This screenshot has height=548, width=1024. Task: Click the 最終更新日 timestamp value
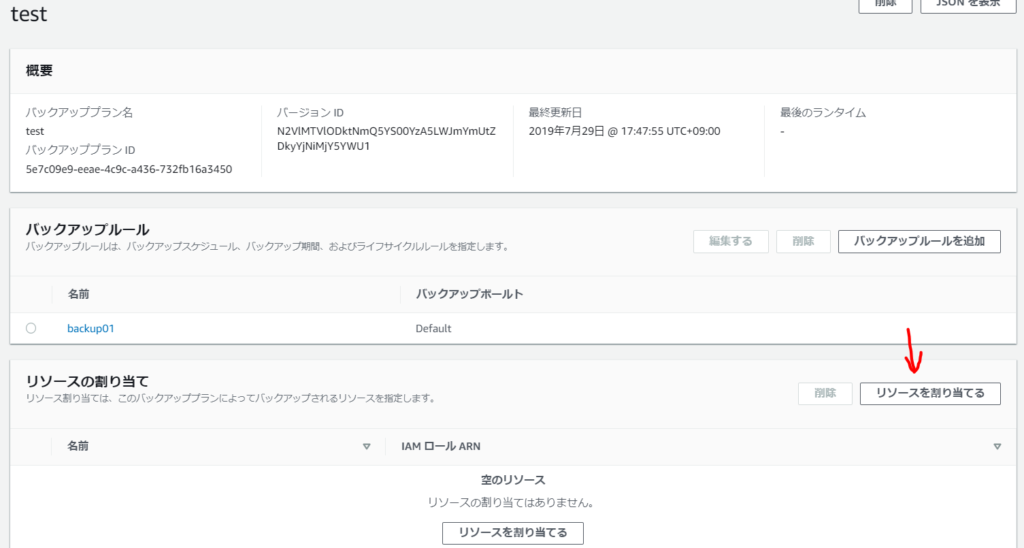pos(624,131)
